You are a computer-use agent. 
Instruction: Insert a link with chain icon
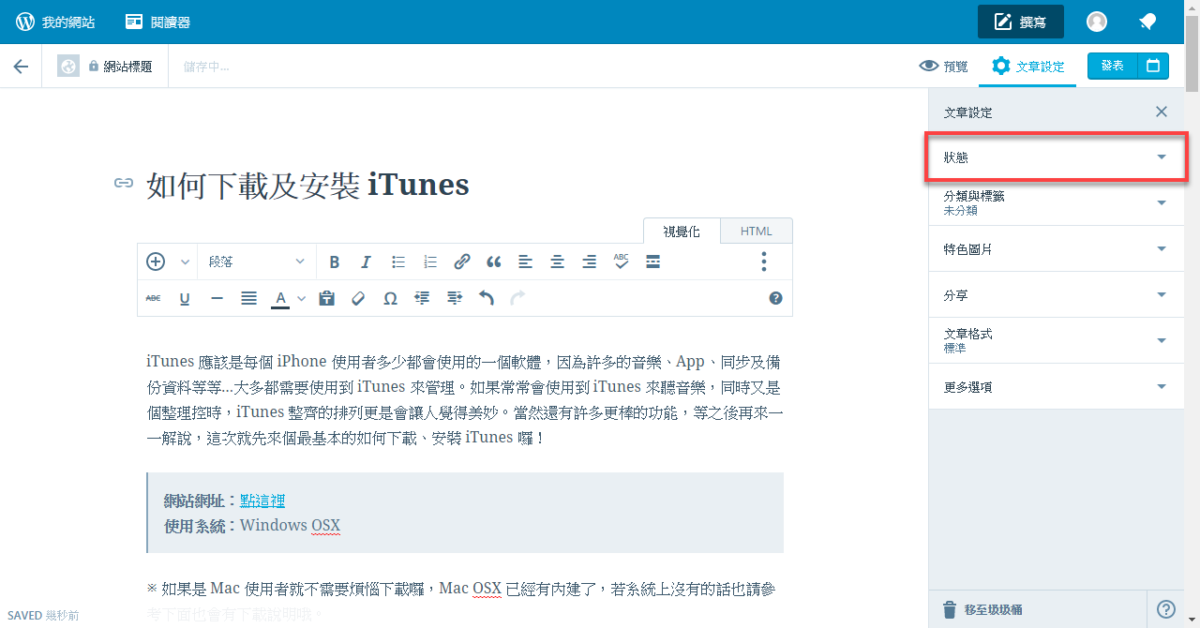click(x=462, y=262)
